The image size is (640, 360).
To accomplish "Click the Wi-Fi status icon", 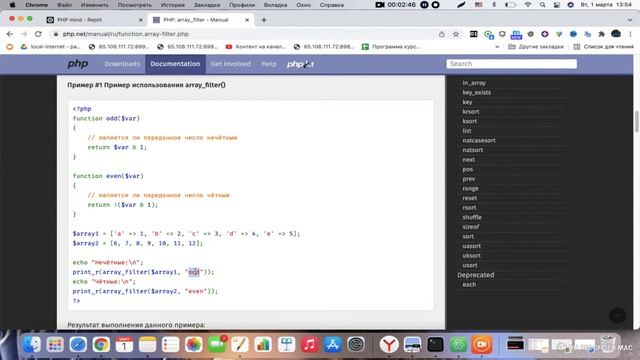I will coord(528,5).
